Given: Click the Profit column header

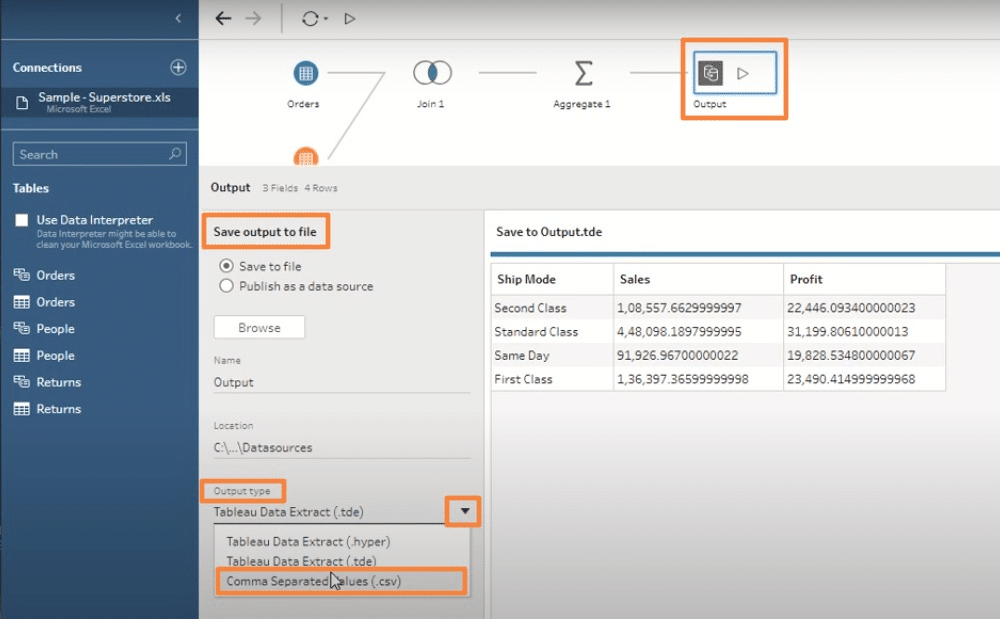Looking at the screenshot, I should pyautogui.click(x=864, y=279).
